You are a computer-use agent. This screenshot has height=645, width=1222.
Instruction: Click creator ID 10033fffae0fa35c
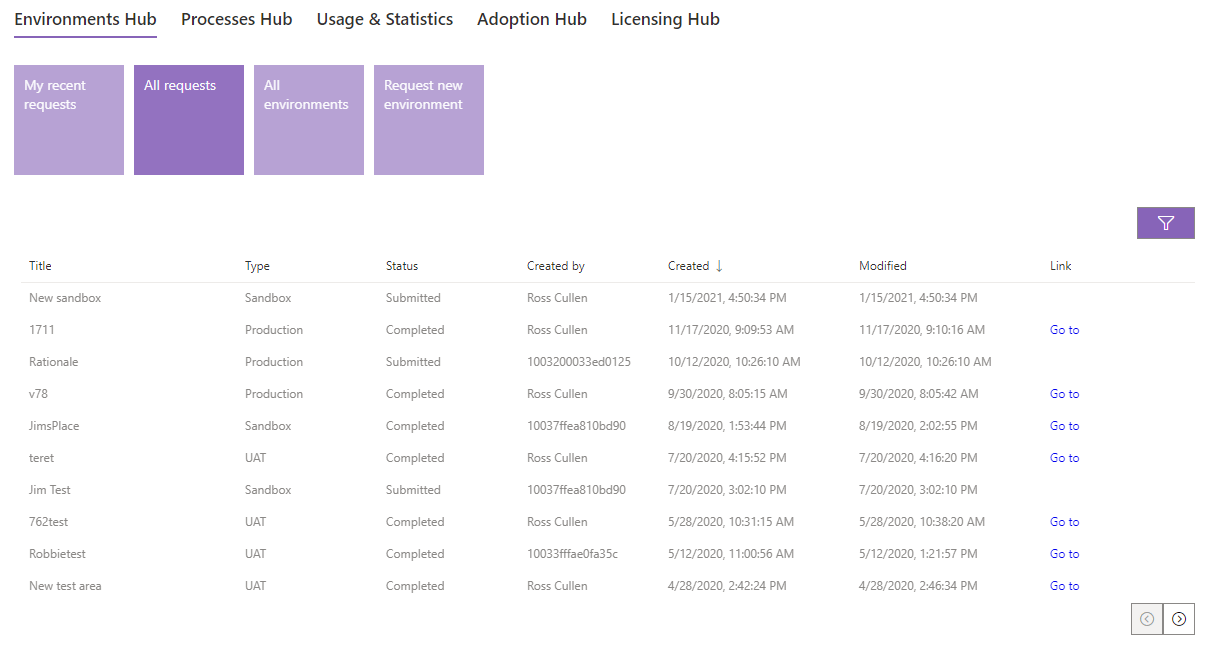point(573,554)
